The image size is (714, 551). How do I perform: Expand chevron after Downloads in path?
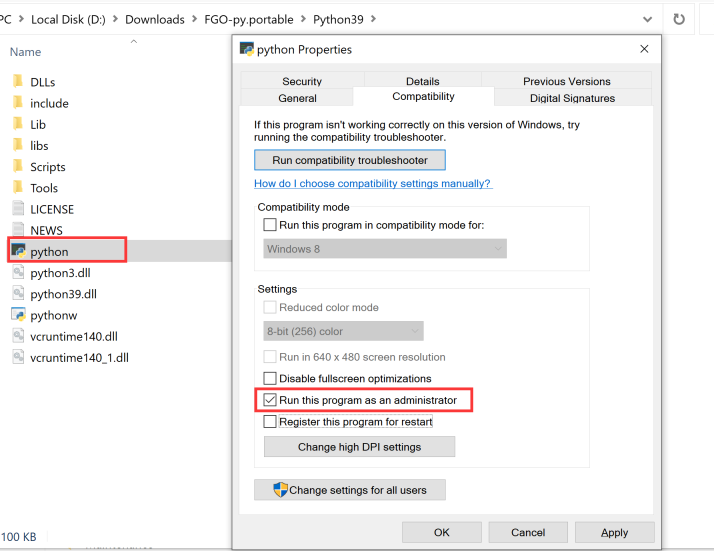coord(194,19)
